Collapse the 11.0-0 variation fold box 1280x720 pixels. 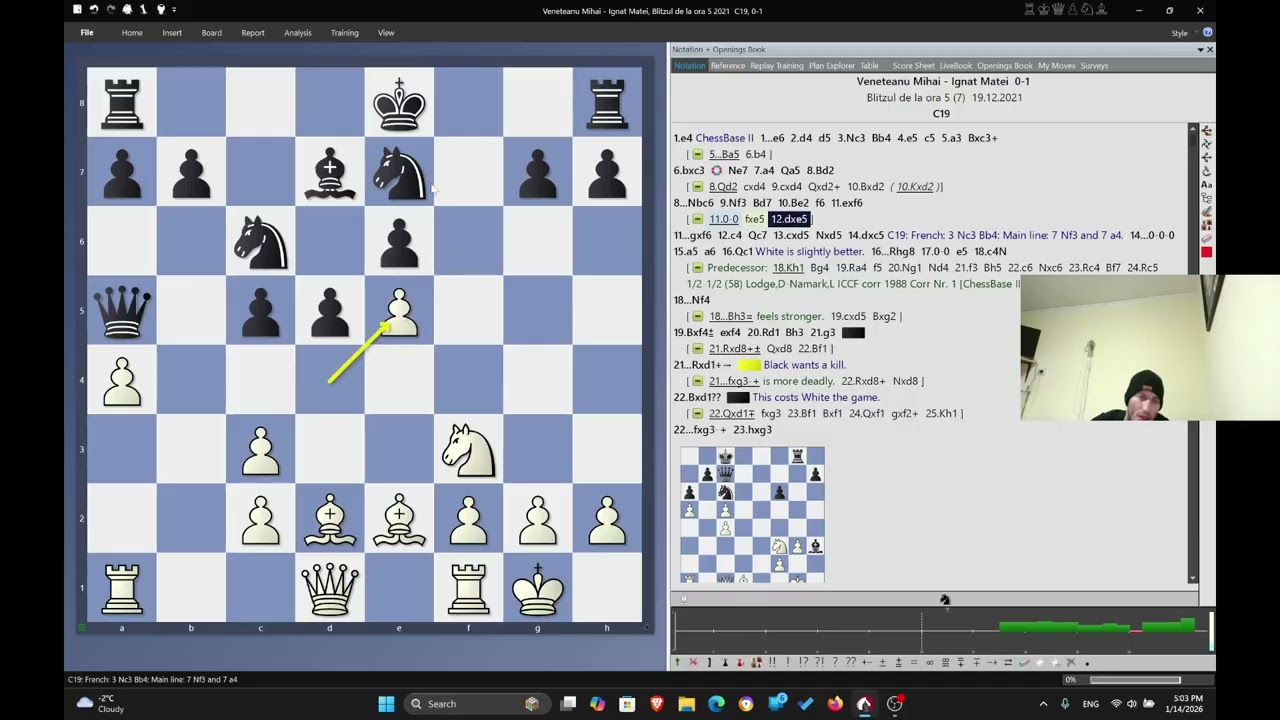(698, 219)
